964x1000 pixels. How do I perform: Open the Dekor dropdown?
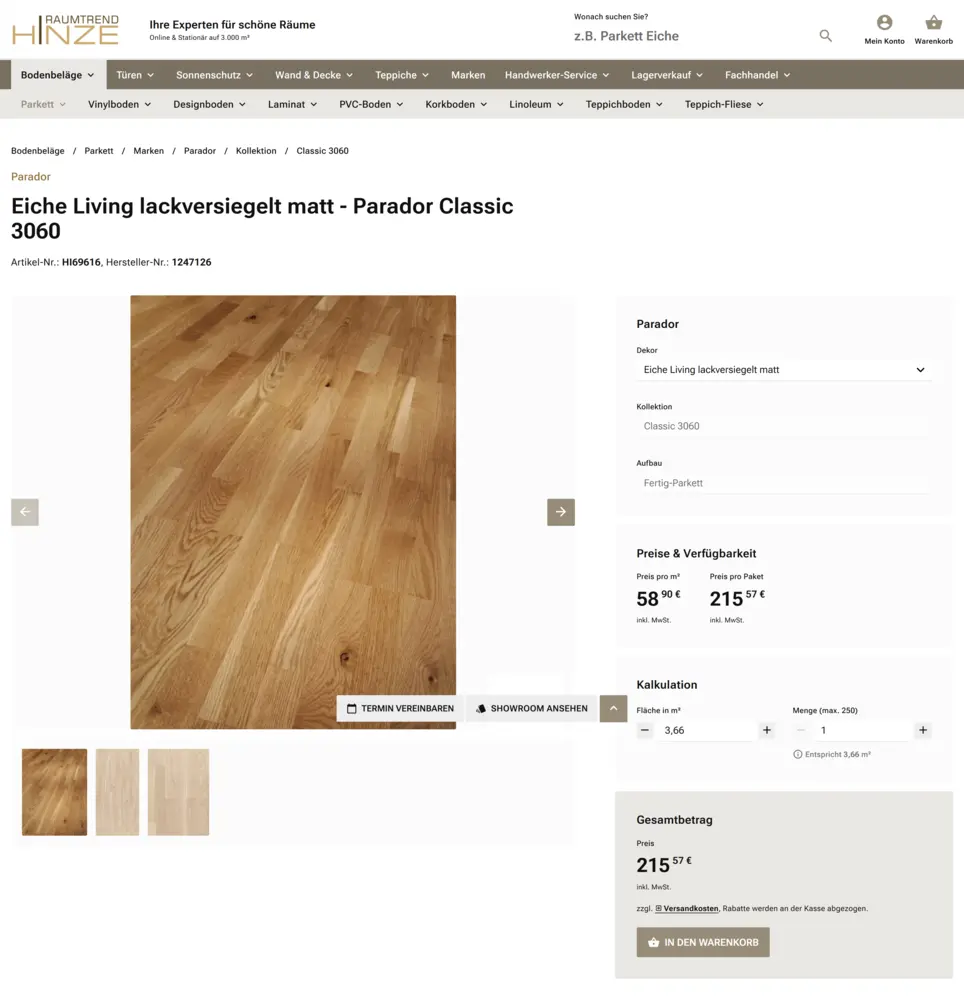(784, 370)
